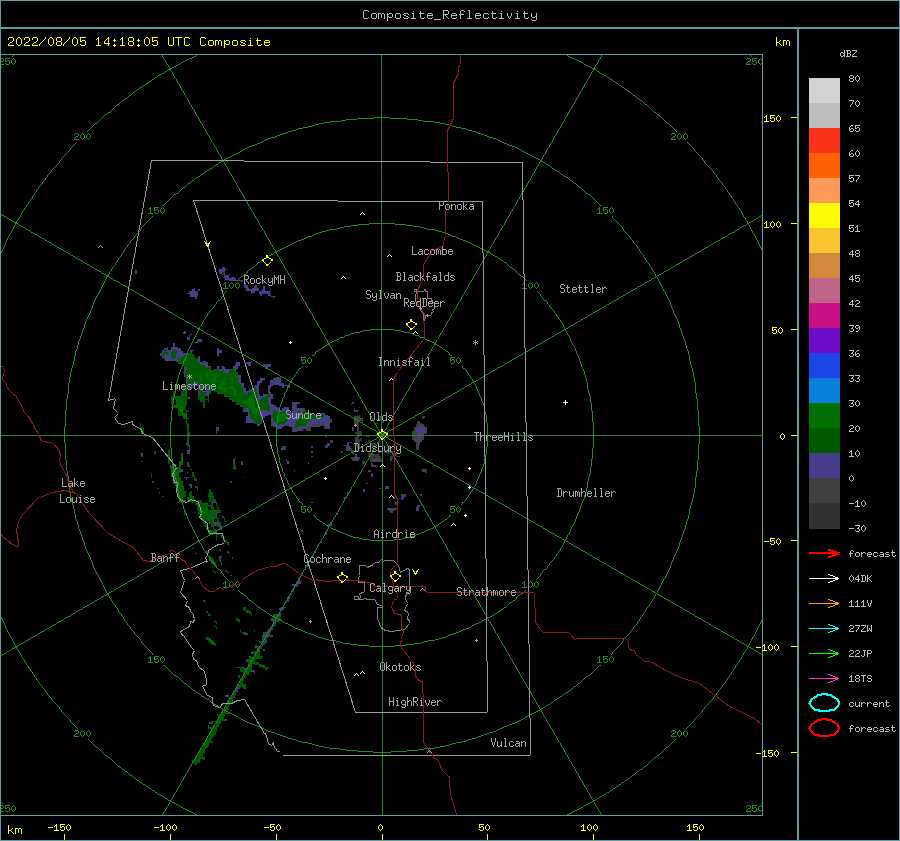Click the asterisk marker near Stettler range ring

tap(475, 343)
